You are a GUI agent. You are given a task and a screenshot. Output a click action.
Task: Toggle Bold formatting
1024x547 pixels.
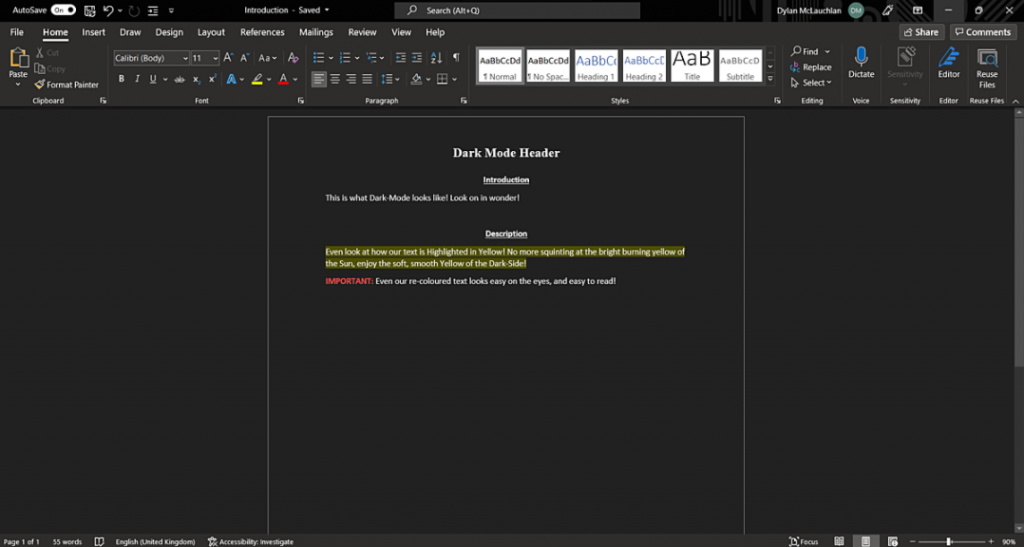pos(121,80)
